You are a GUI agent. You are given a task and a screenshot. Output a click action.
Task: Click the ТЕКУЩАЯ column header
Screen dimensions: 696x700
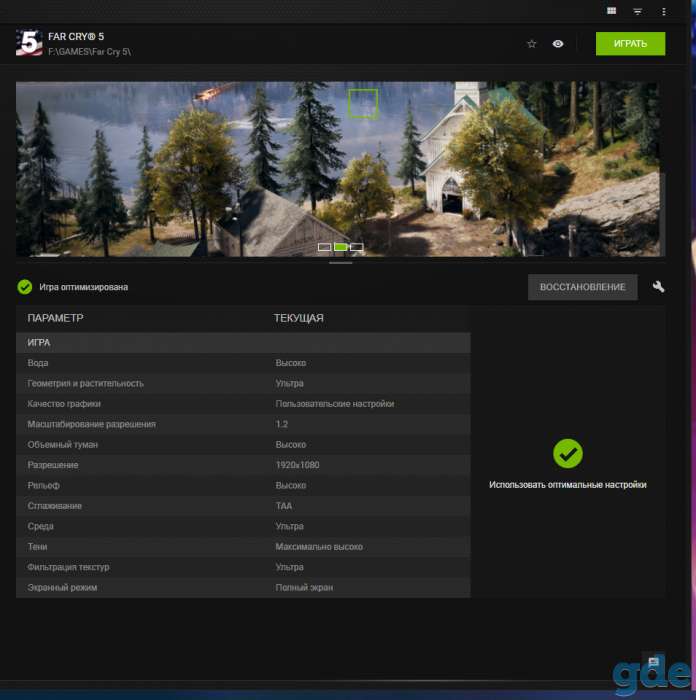pyautogui.click(x=299, y=318)
